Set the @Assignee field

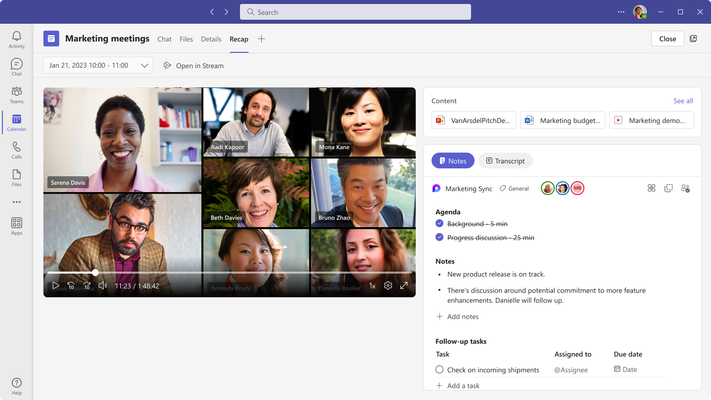pyautogui.click(x=571, y=370)
